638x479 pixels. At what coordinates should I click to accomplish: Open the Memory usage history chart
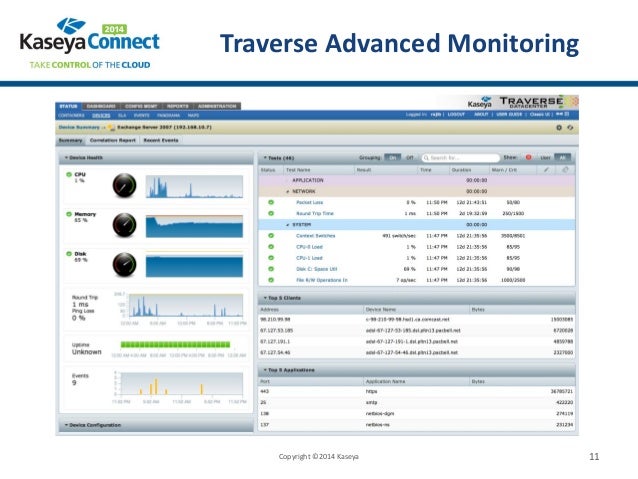[194, 226]
